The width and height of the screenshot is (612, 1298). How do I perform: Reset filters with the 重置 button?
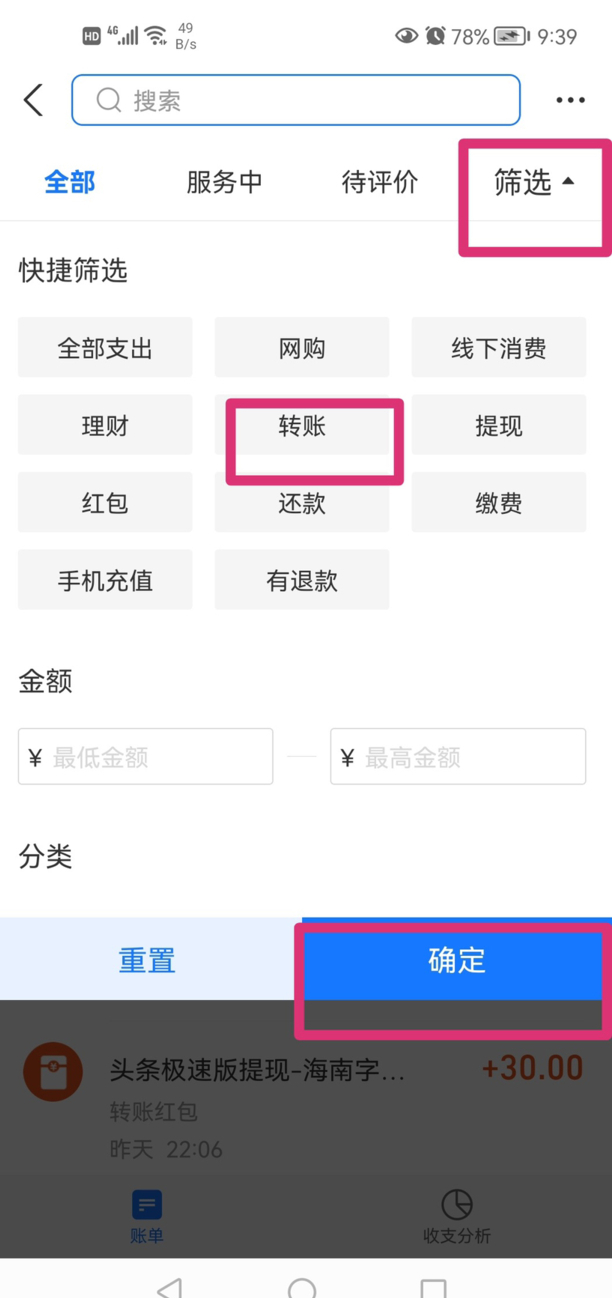[x=148, y=961]
